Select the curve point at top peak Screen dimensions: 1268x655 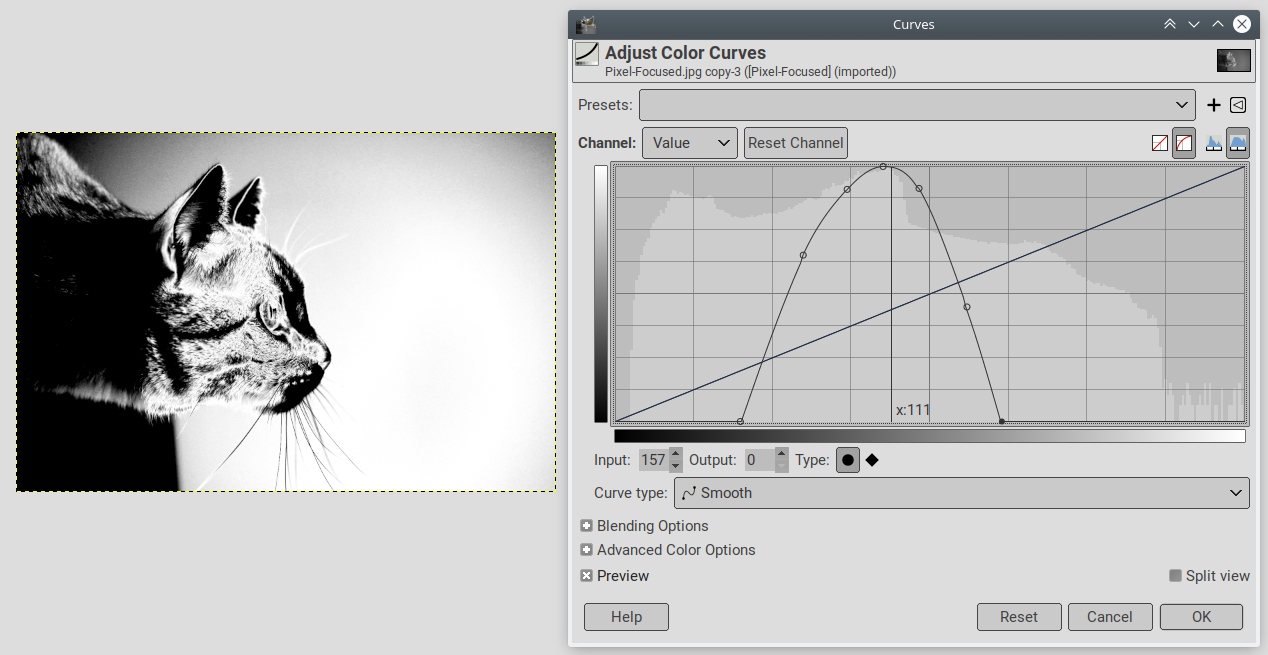[883, 167]
